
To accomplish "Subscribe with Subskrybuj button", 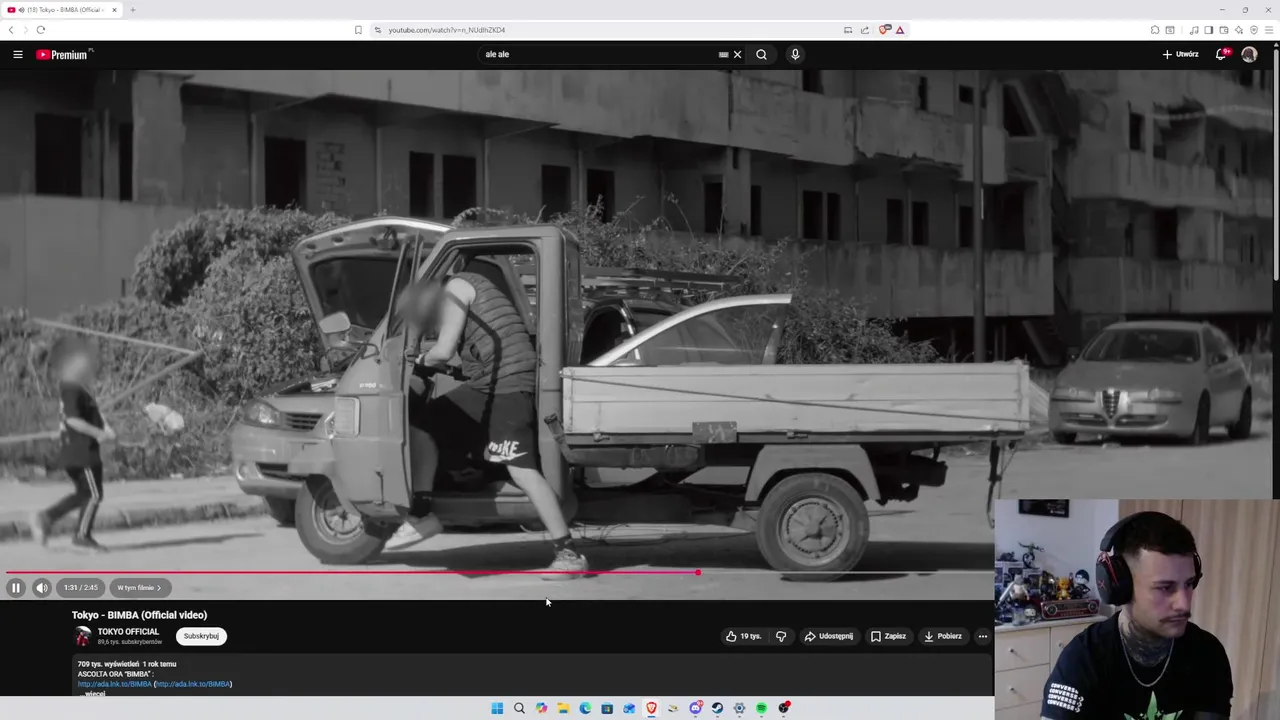I will click(x=201, y=636).
